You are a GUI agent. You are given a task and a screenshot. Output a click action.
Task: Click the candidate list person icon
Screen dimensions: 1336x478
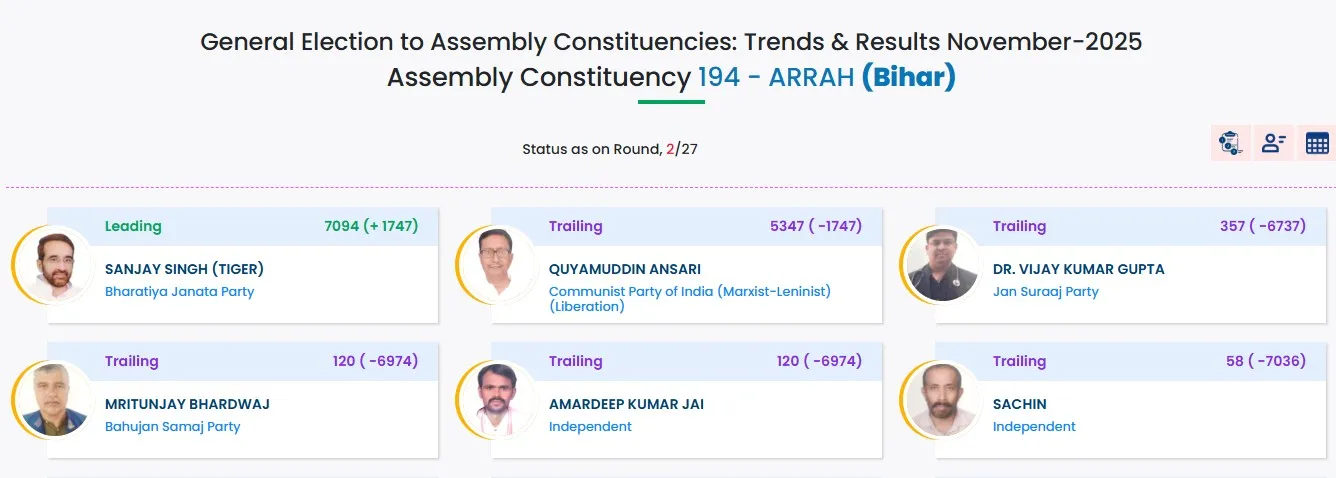pos(1274,143)
